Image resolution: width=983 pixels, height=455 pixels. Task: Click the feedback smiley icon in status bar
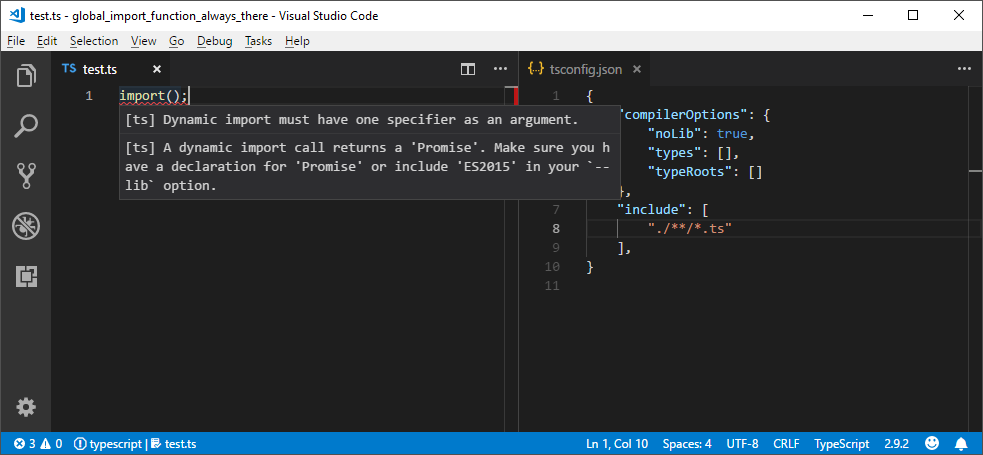pyautogui.click(x=932, y=444)
